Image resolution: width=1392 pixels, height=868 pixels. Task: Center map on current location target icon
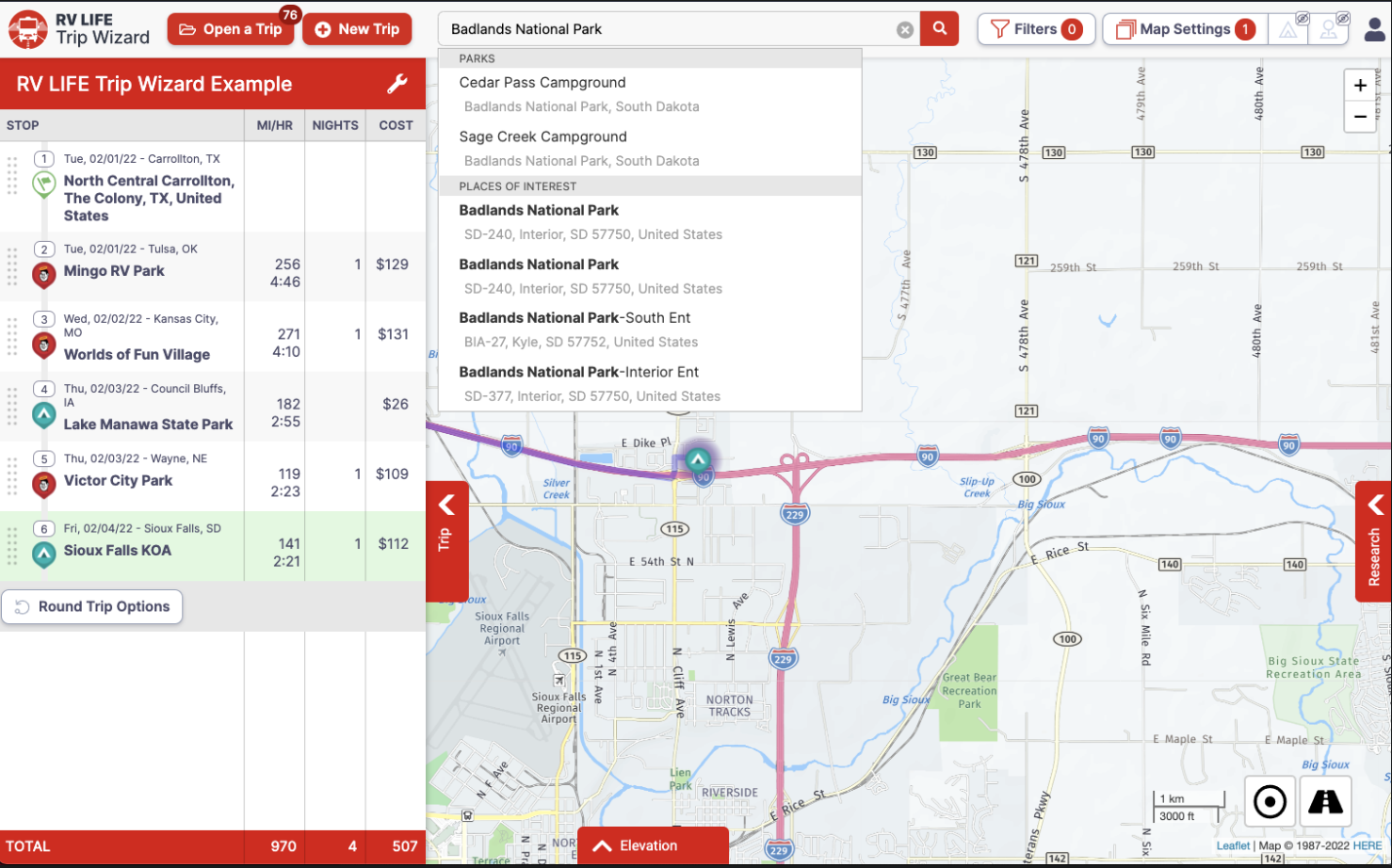point(1270,802)
